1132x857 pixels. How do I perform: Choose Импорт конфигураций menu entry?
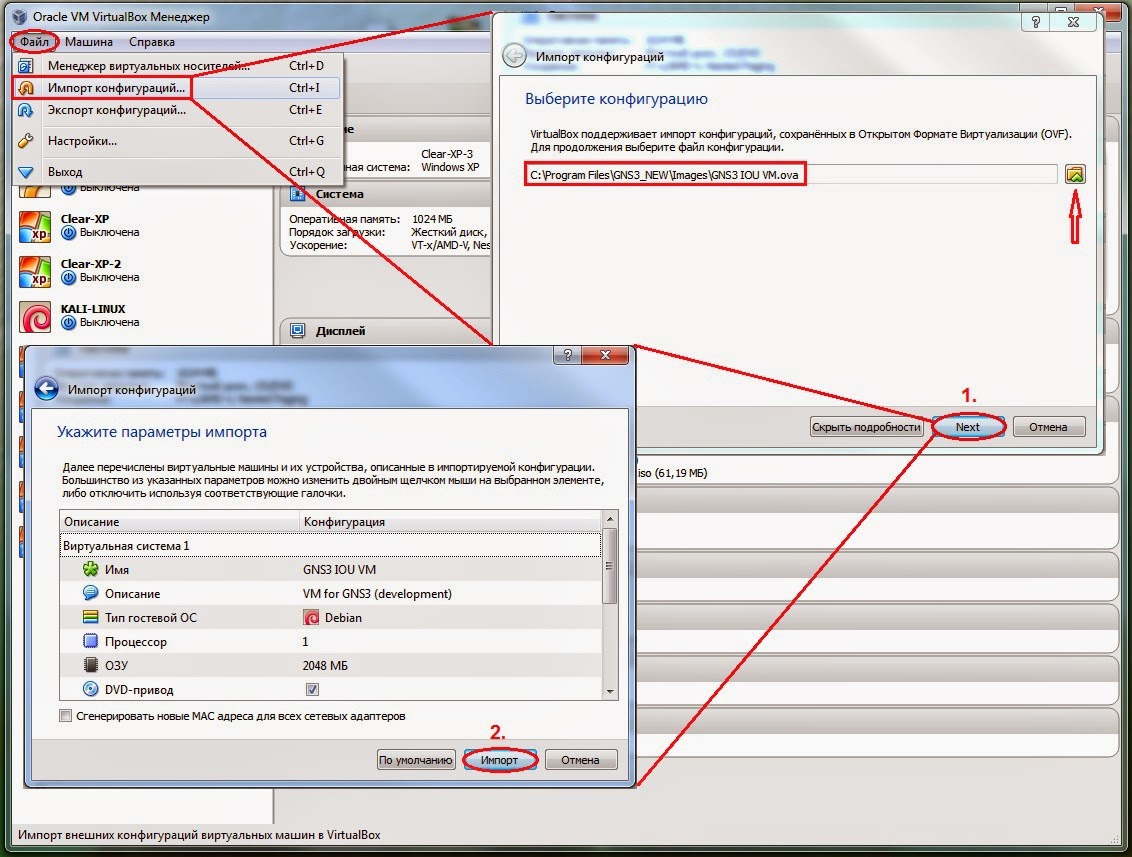177,88
